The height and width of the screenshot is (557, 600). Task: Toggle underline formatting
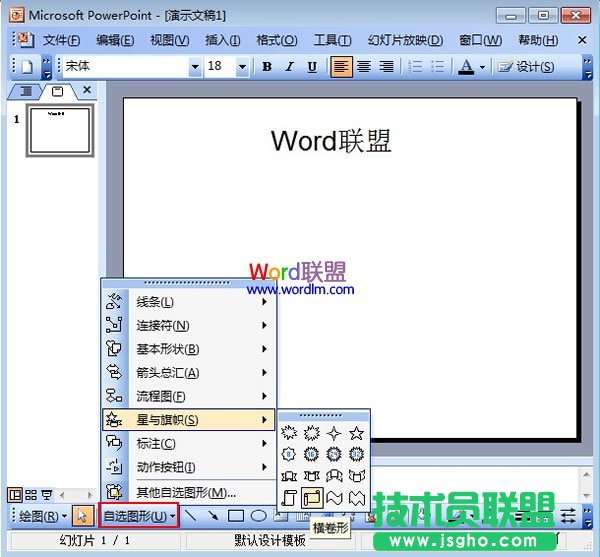(312, 67)
